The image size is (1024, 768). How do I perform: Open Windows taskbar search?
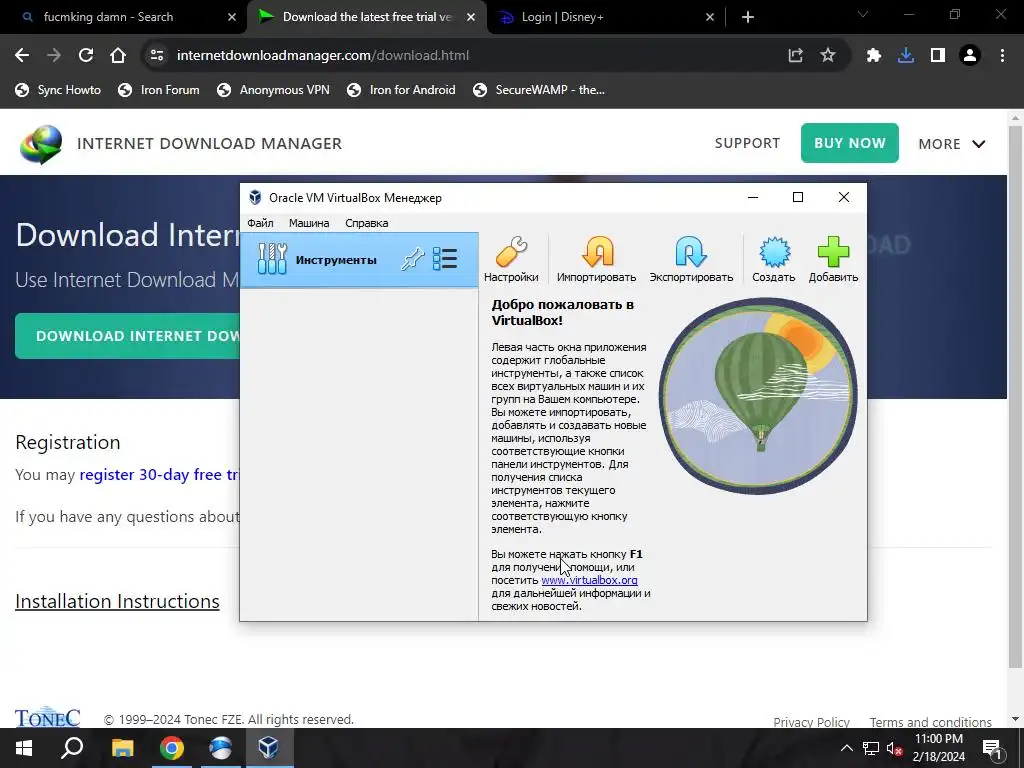pyautogui.click(x=72, y=748)
